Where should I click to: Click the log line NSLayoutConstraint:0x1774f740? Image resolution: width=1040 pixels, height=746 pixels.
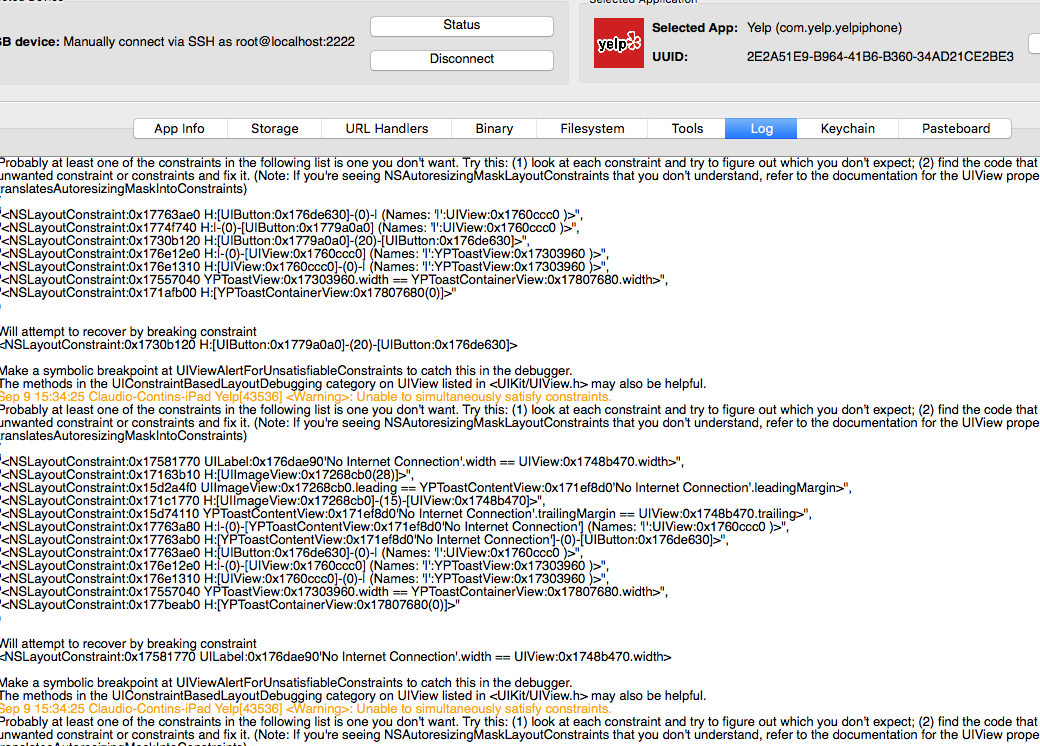click(290, 227)
